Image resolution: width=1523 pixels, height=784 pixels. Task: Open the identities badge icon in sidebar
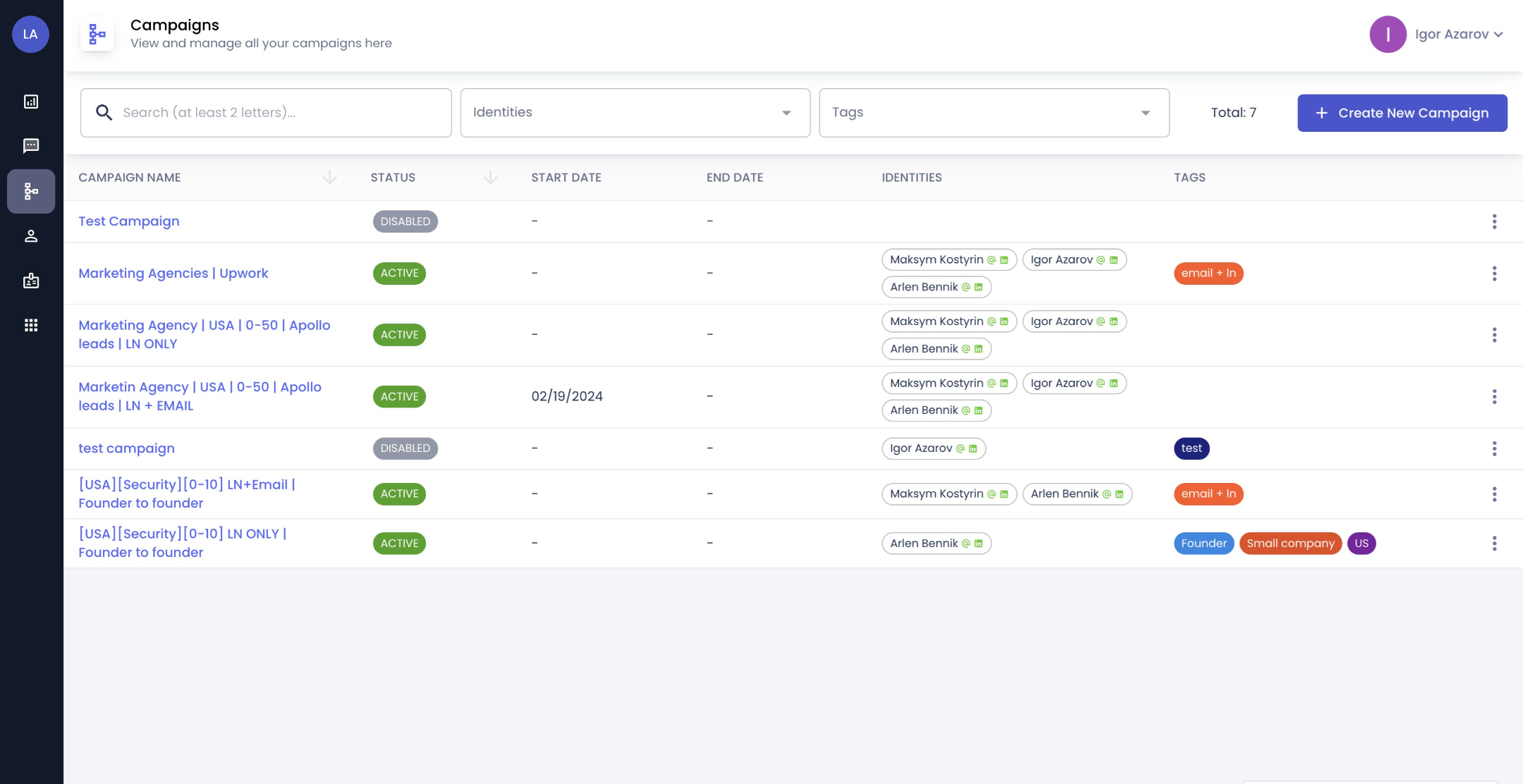[31, 281]
